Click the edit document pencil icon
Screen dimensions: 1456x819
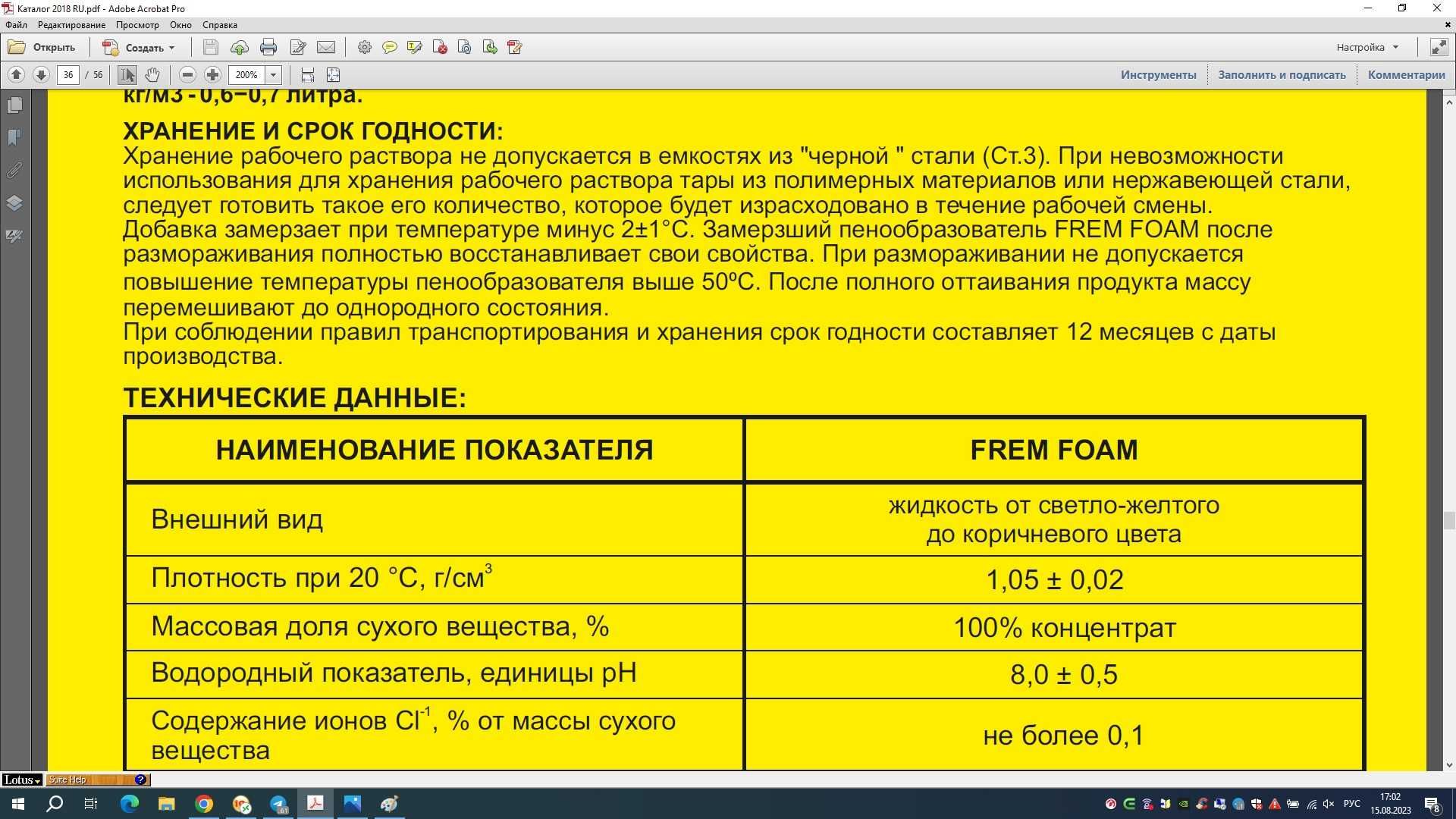coord(298,47)
